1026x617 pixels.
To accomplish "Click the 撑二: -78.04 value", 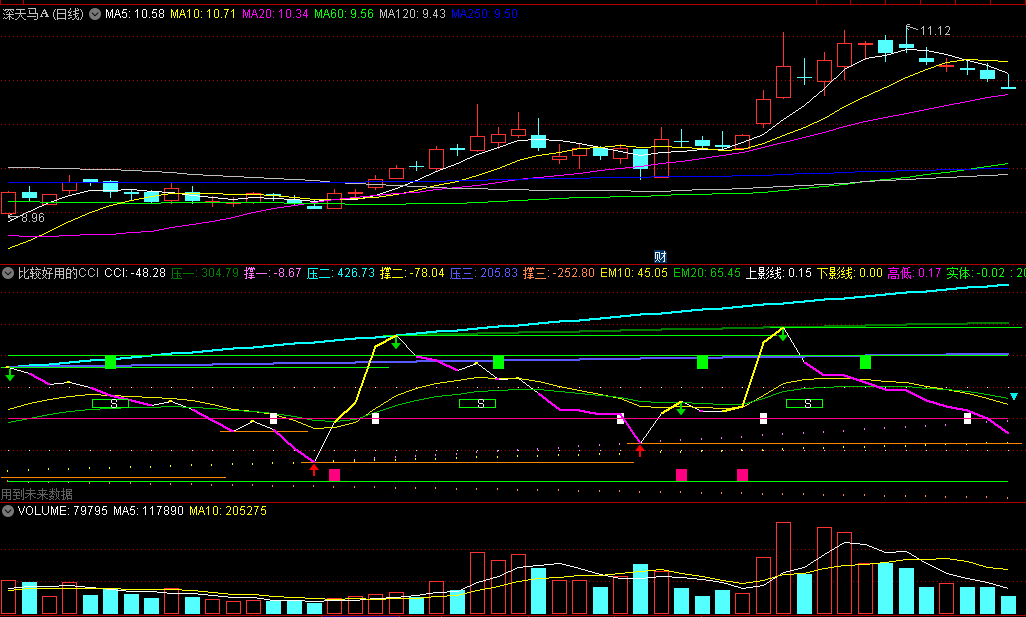I will [412, 273].
